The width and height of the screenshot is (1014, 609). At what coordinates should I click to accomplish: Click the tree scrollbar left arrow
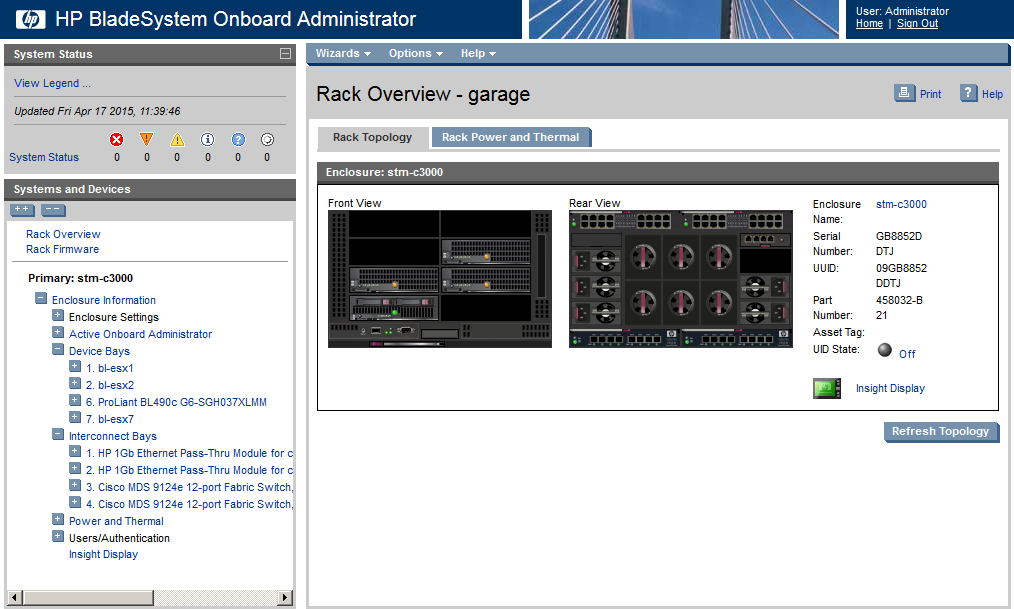tap(15, 597)
